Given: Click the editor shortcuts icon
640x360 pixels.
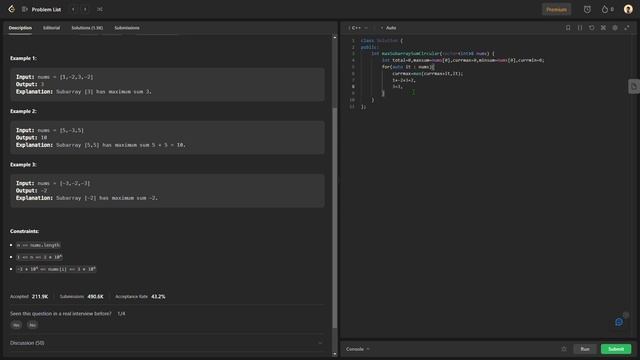Looking at the screenshot, I should [603, 28].
